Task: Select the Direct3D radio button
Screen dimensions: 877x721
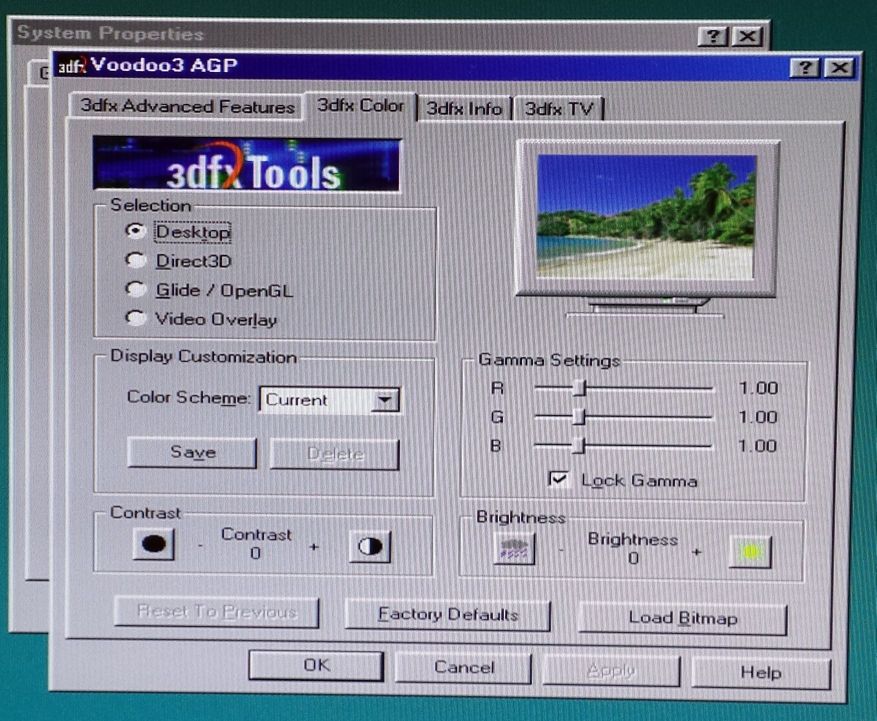Action: click(x=135, y=260)
